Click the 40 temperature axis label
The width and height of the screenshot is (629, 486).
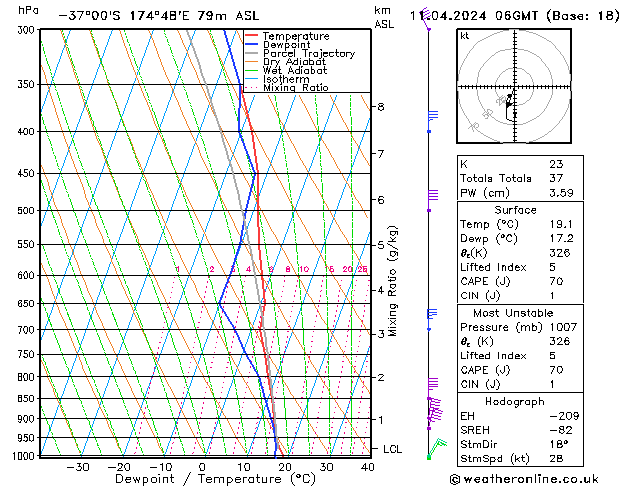pyautogui.click(x=367, y=467)
